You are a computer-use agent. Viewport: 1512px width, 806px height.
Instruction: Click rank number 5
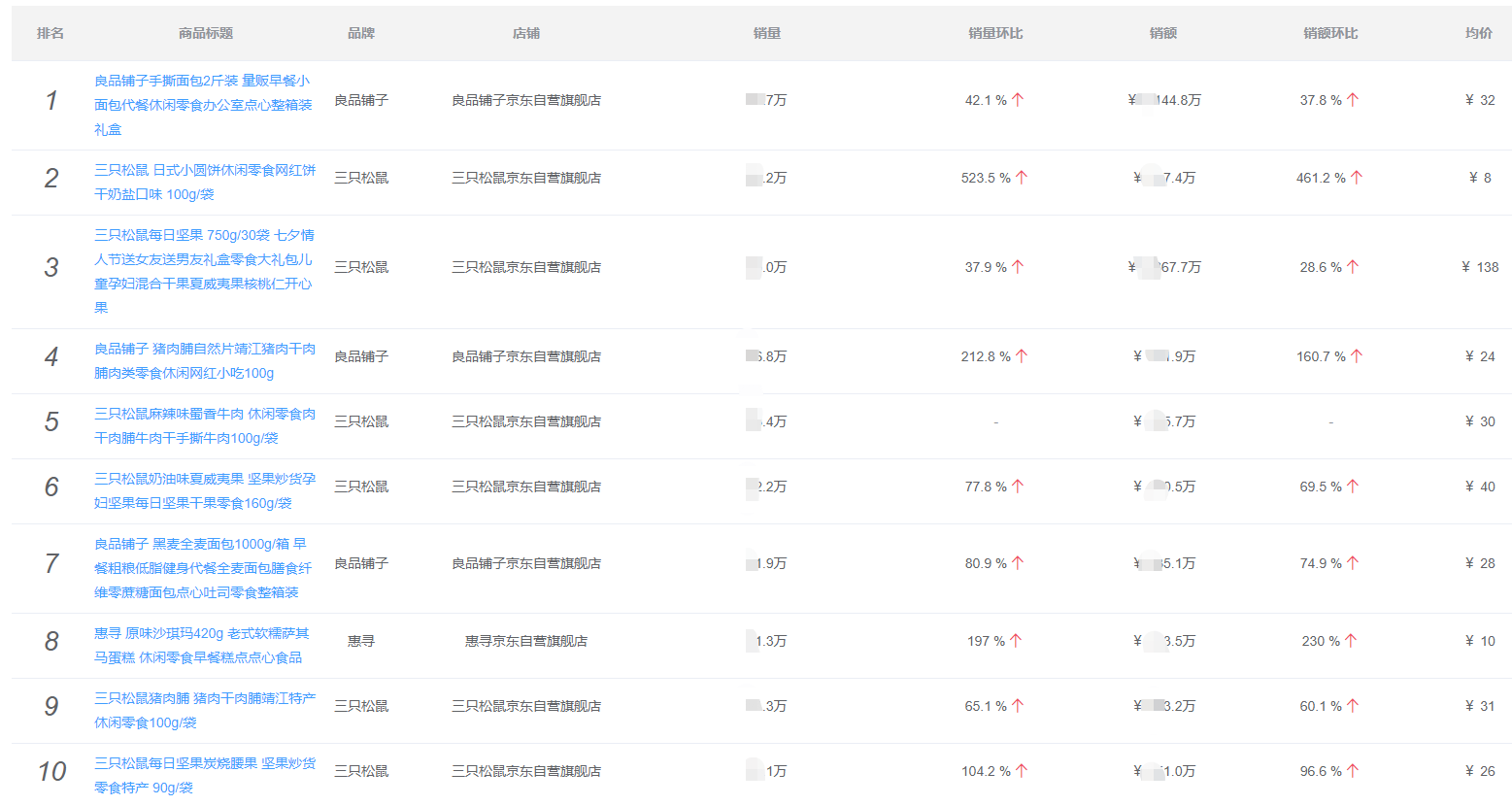point(51,421)
